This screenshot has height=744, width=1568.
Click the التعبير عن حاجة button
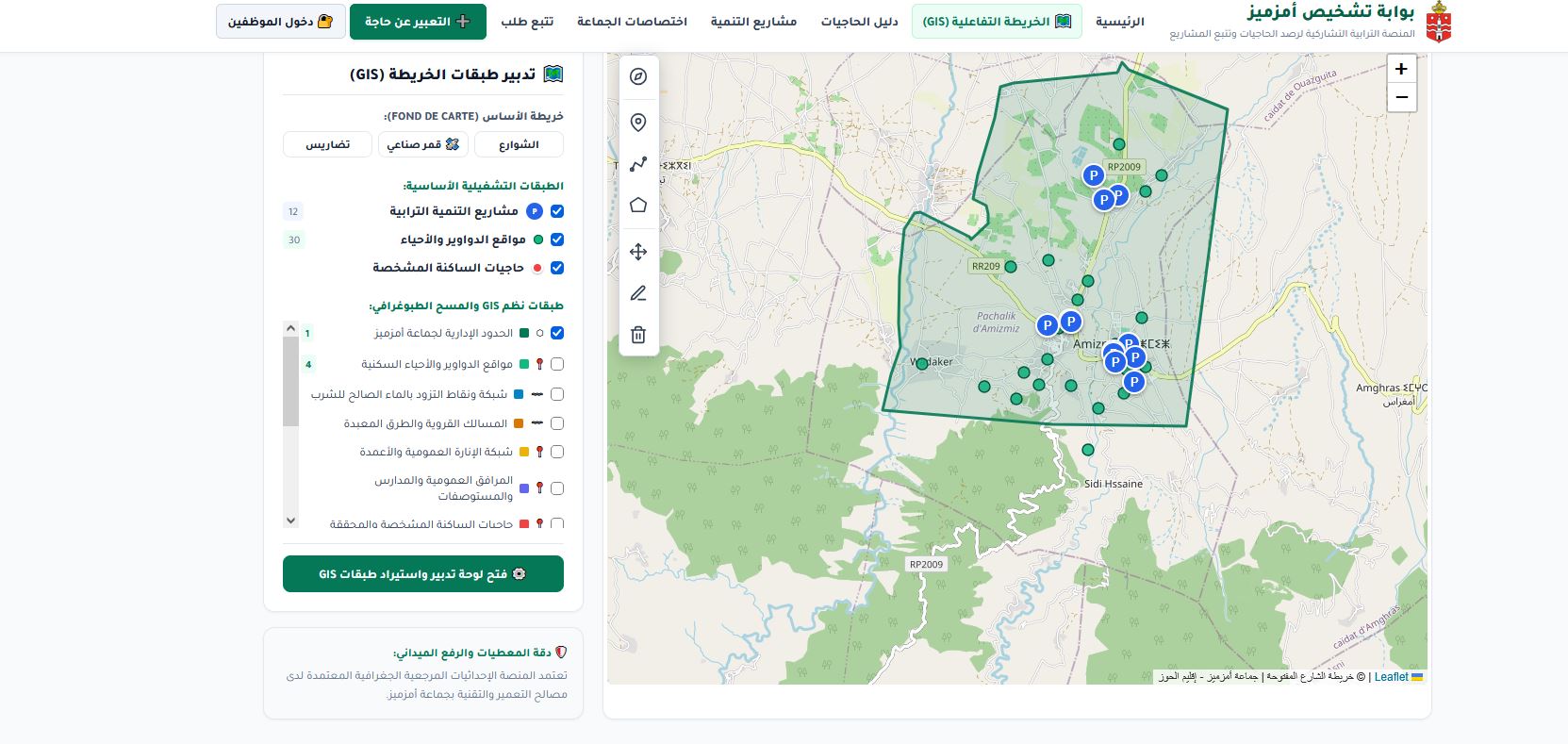[x=418, y=22]
